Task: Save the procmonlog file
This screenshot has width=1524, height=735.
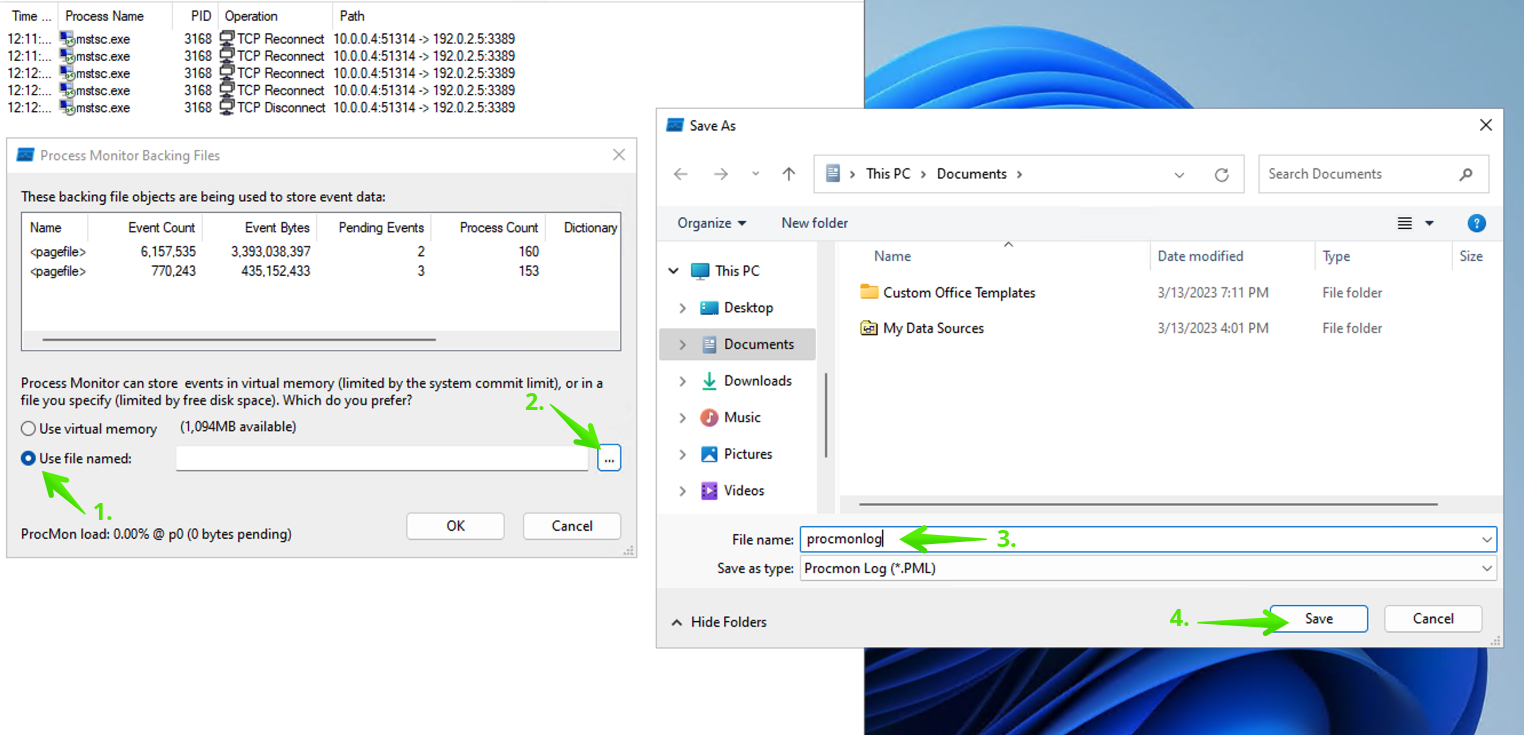Action: pos(1318,619)
